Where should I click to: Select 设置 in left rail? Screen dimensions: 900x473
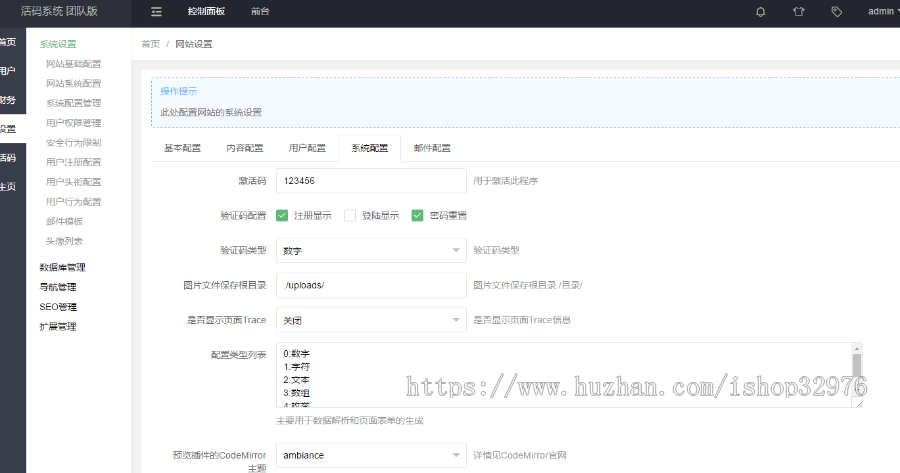[x=13, y=129]
